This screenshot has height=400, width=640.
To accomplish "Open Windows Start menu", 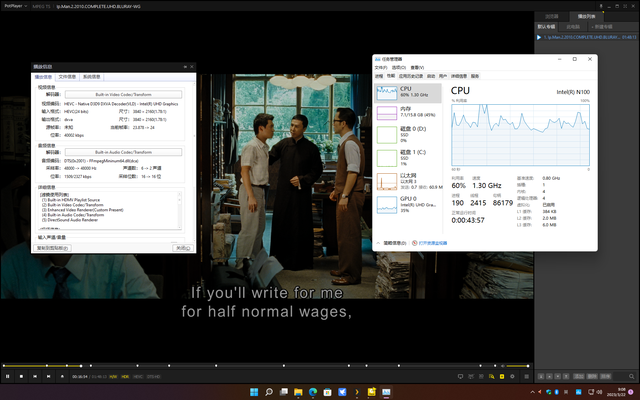I will (254, 392).
